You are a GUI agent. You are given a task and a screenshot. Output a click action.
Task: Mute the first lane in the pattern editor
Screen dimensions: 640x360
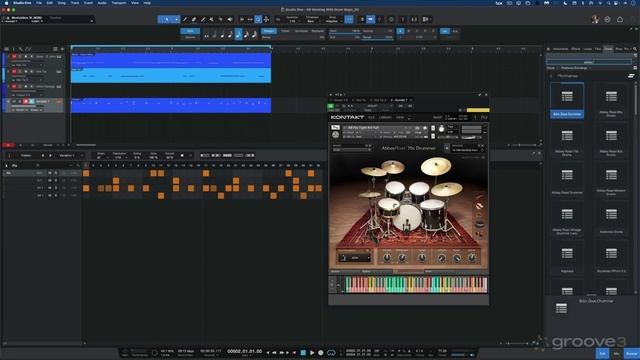(50, 173)
